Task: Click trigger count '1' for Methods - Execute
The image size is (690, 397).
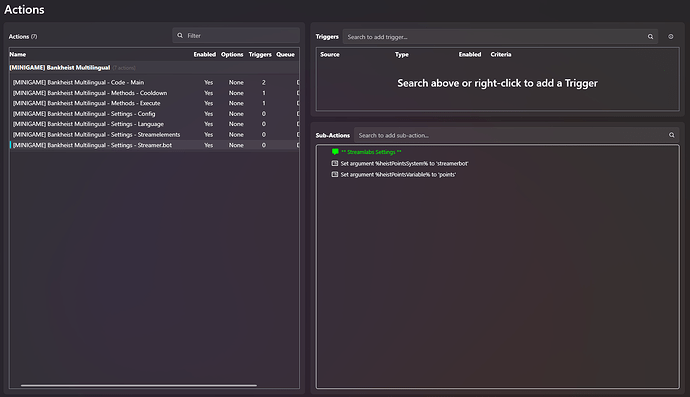Action: pos(264,103)
